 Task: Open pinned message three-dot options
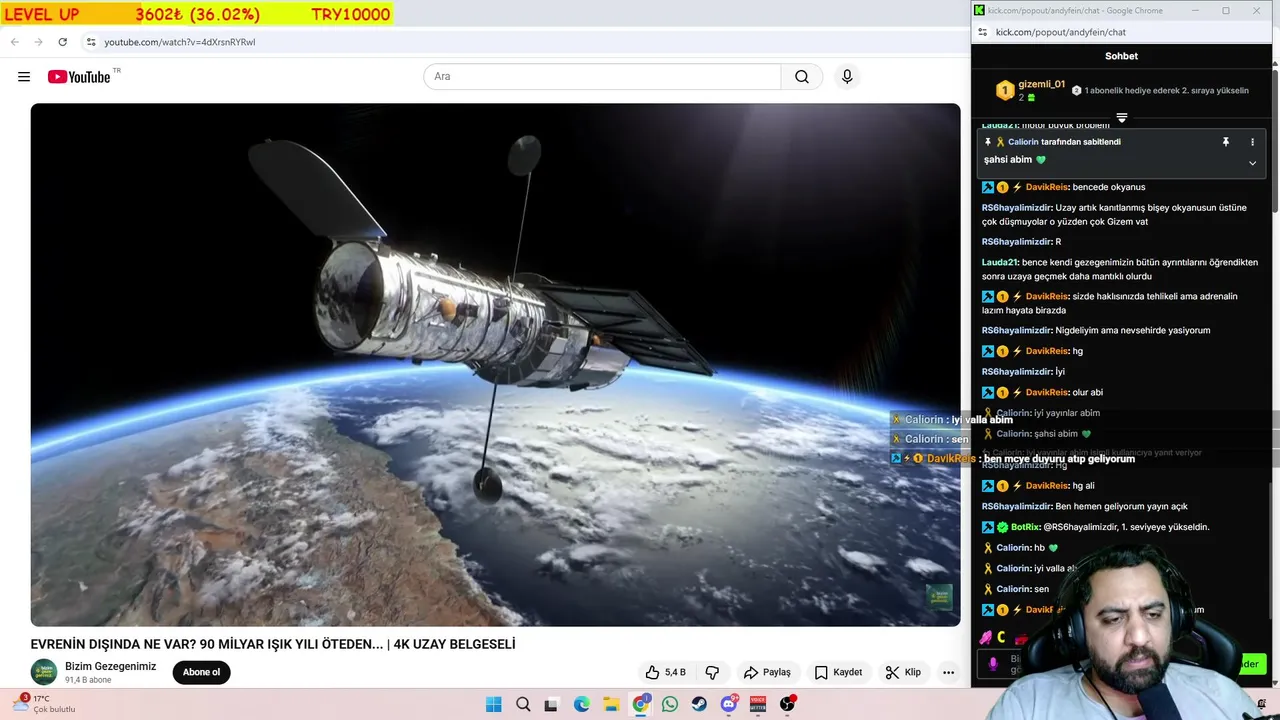1252,142
